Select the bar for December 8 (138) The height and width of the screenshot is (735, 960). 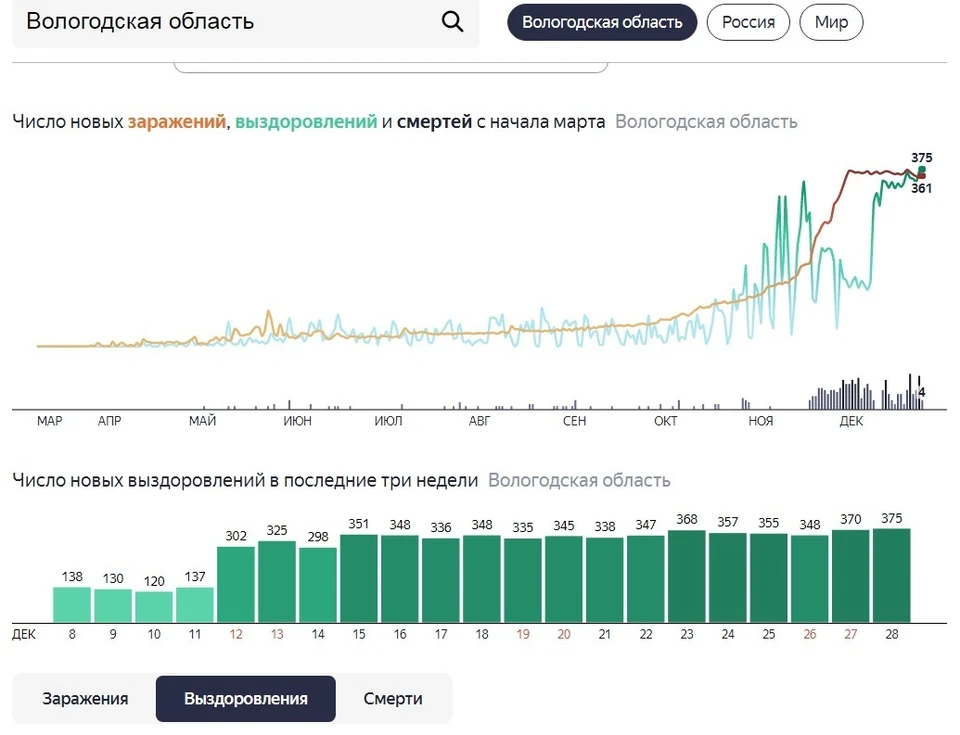72,605
